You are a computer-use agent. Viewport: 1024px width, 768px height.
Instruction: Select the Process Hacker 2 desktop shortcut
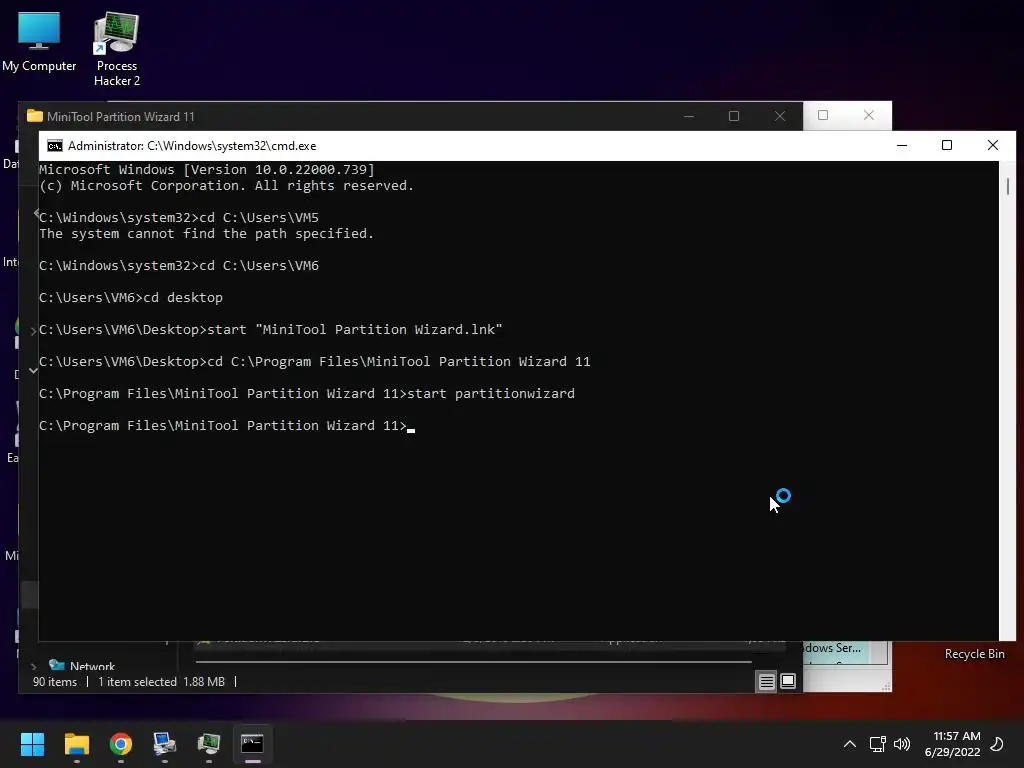tap(117, 49)
